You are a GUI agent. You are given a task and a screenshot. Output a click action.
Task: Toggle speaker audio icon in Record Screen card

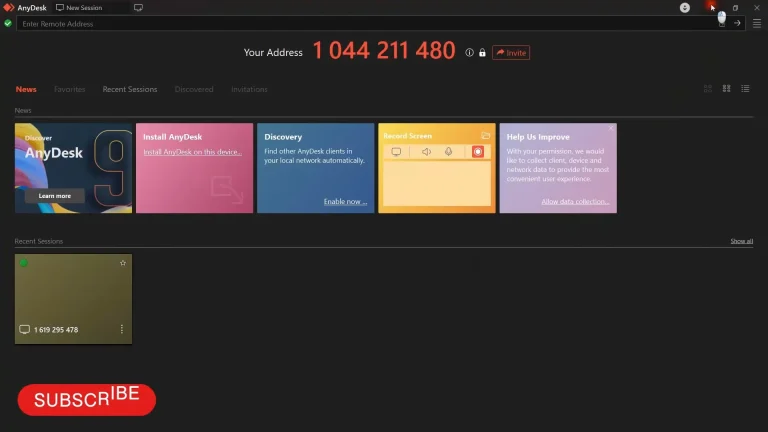427,152
